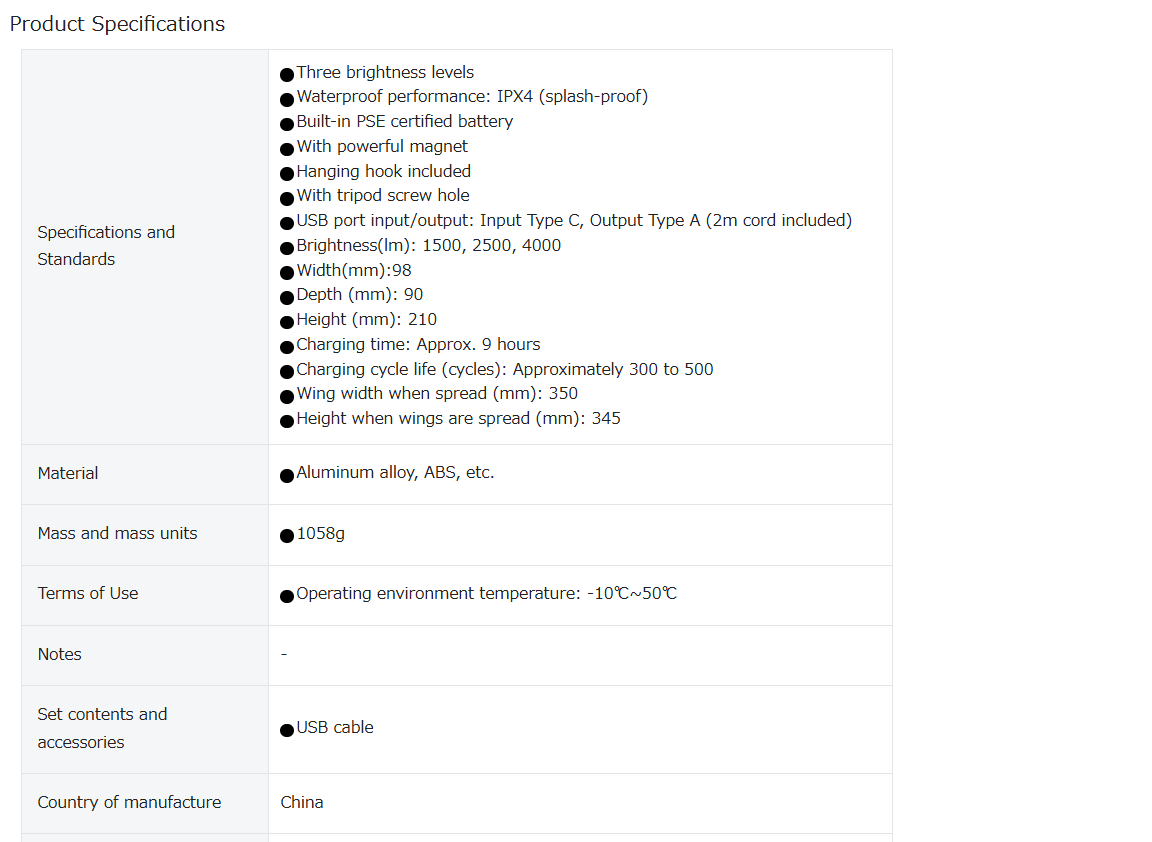Click the 'Built-in PSE certified battery' line
1152x842 pixels.
[x=404, y=122]
